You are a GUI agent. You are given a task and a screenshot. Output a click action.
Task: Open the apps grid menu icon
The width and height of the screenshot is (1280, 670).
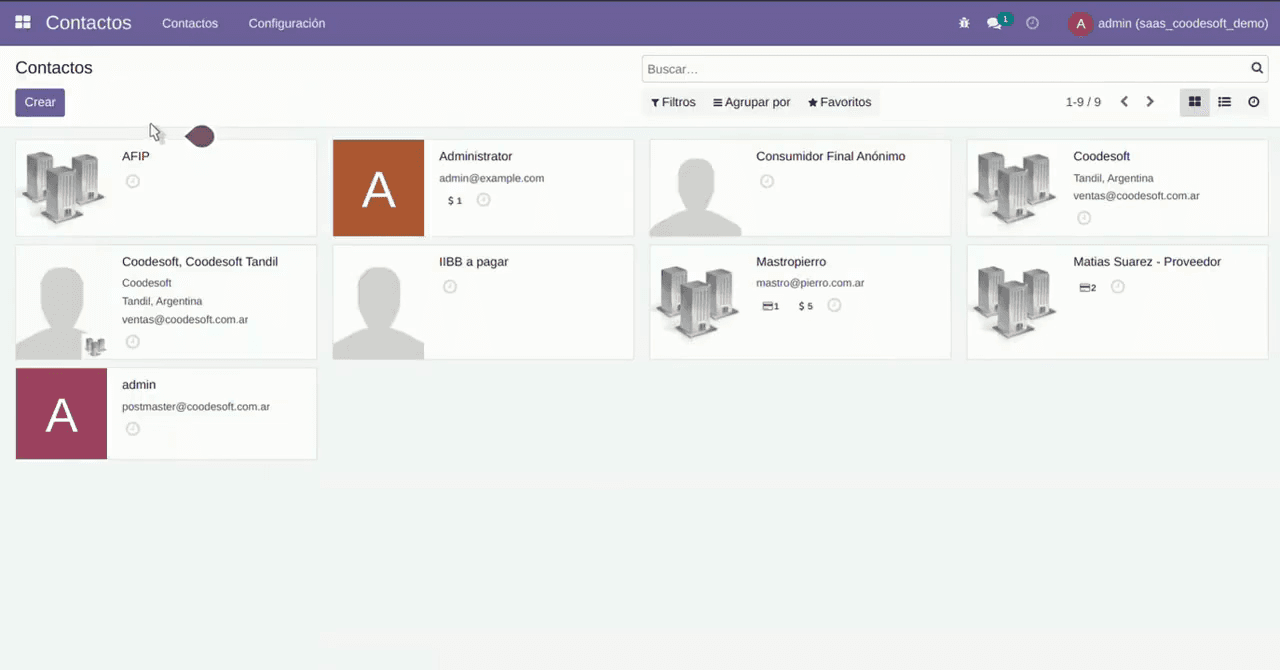coord(23,22)
